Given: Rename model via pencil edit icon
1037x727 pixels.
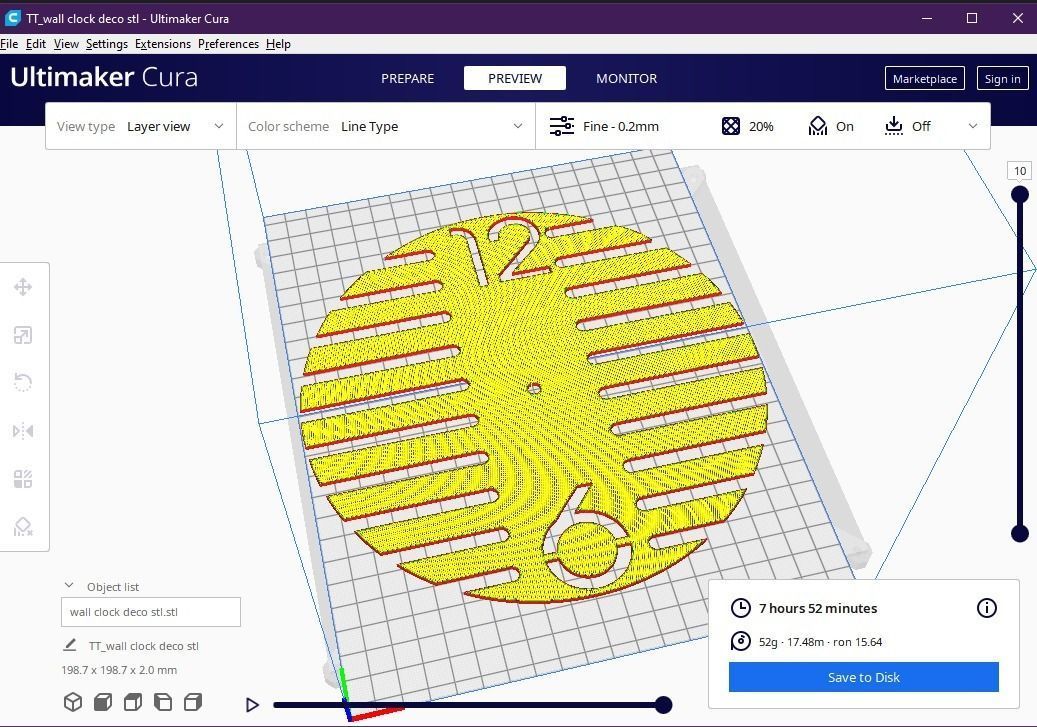Looking at the screenshot, I should (69, 646).
